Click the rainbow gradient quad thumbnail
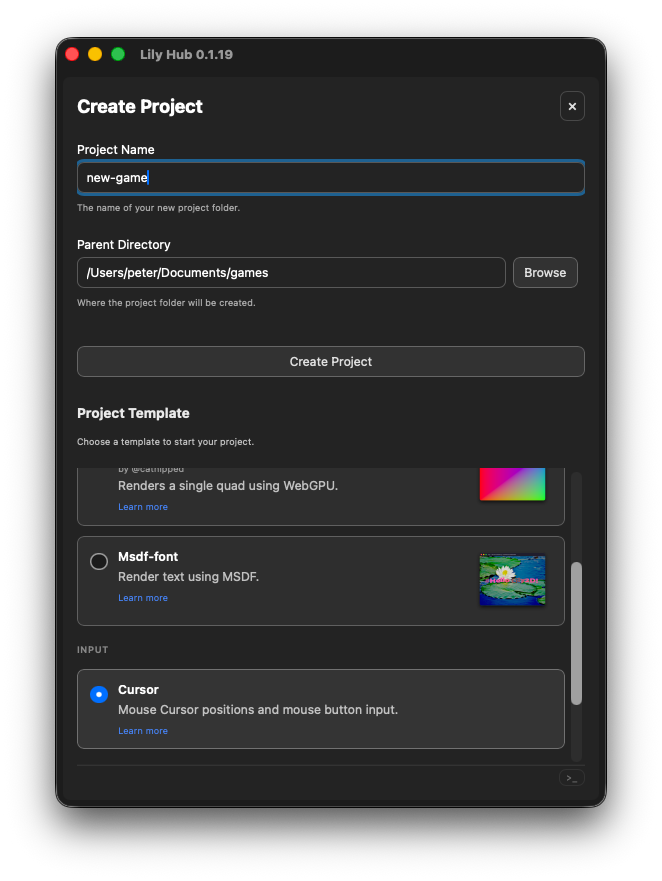The image size is (662, 881). pos(512,484)
